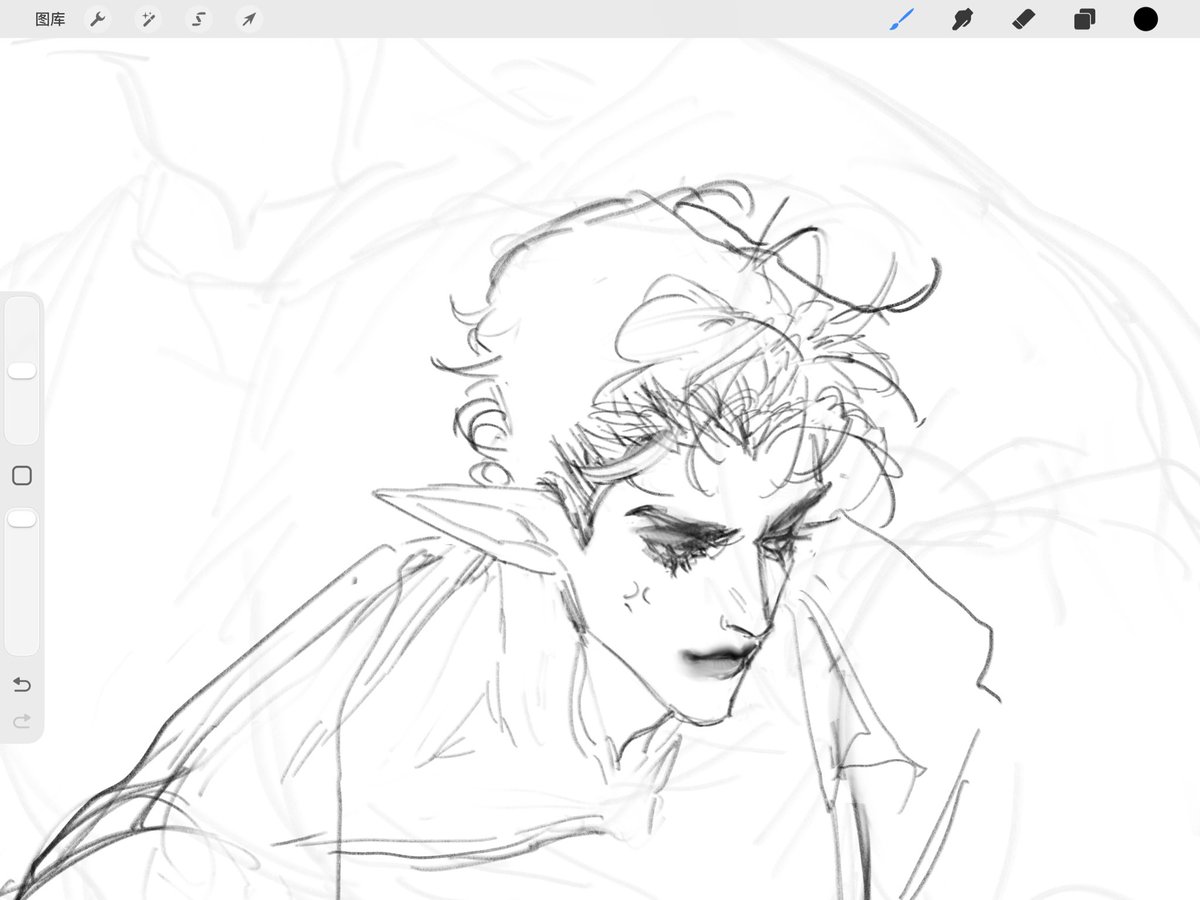Select the Brush tool

click(x=902, y=19)
